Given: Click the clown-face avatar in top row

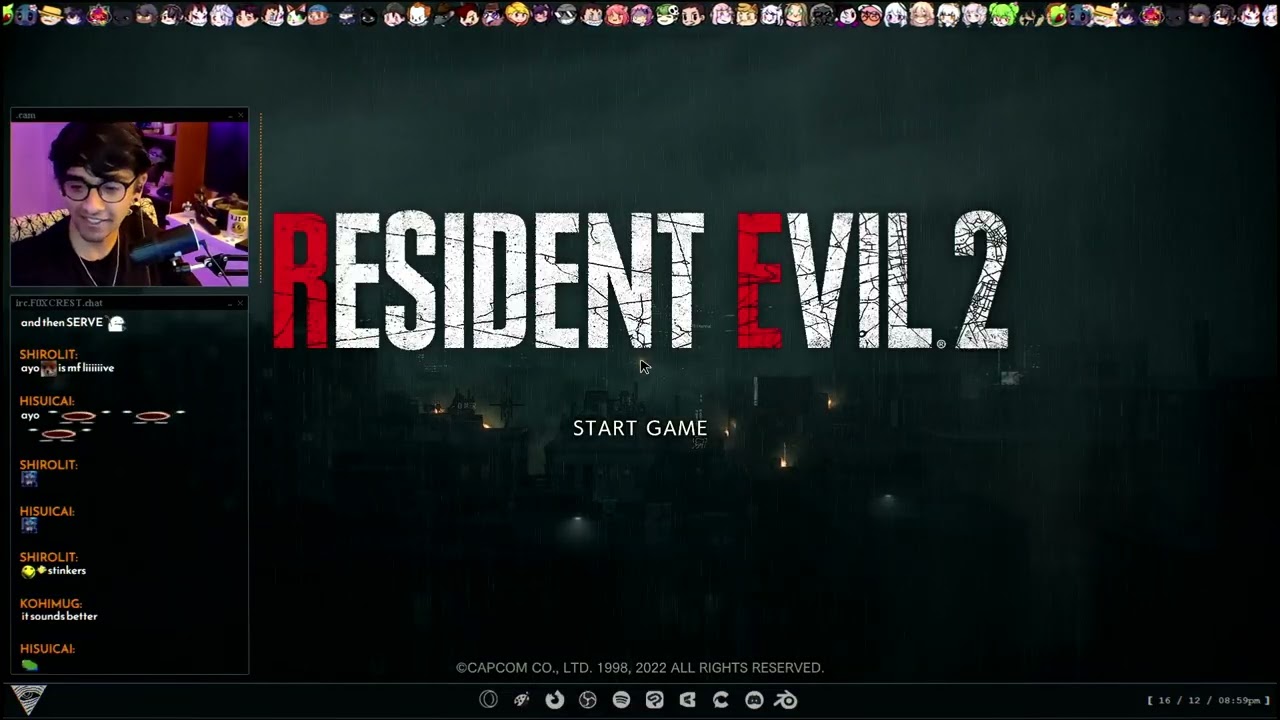Looking at the screenshot, I should point(418,15).
